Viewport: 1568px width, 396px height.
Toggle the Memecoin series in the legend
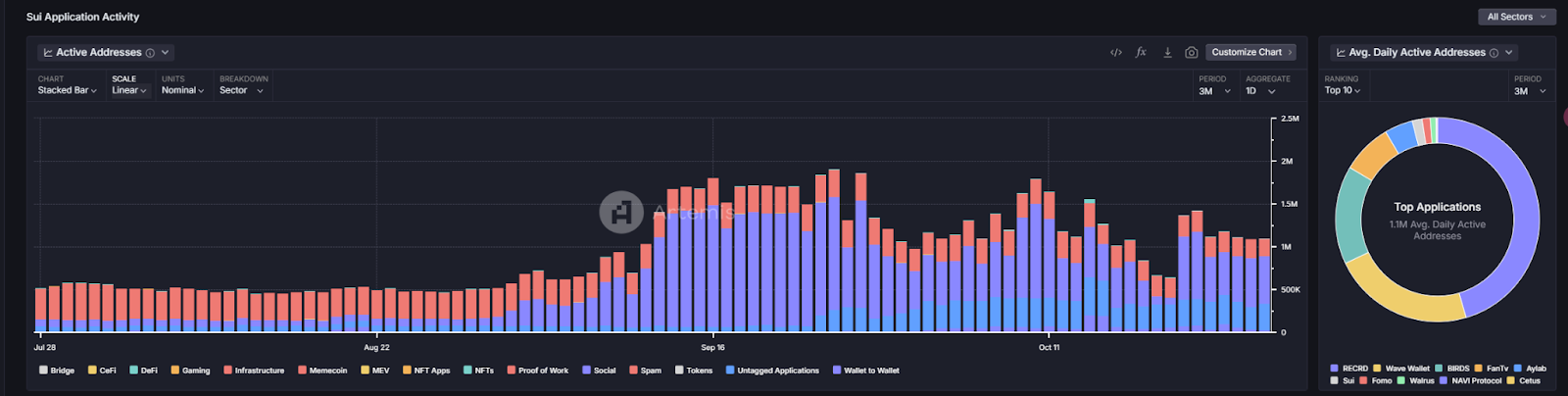tap(323, 371)
